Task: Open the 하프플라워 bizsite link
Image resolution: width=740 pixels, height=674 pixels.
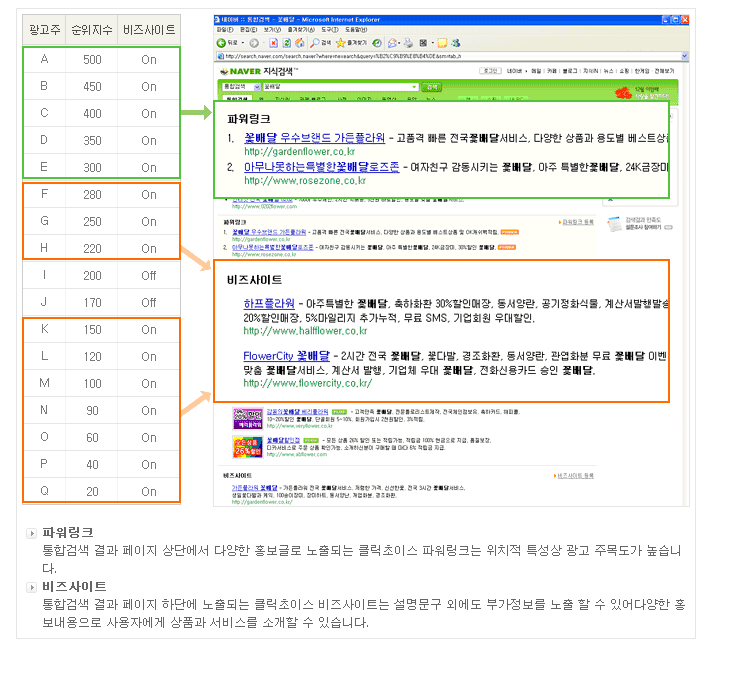Action: (x=268, y=303)
